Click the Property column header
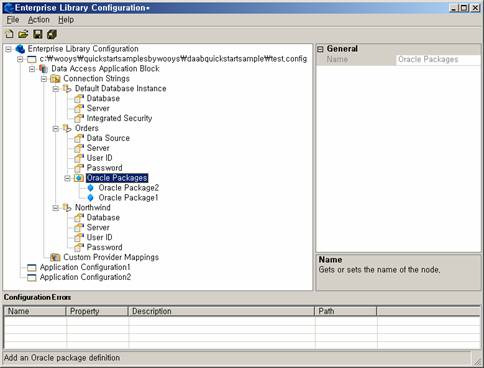Image resolution: width=484 pixels, height=368 pixels. 97,311
